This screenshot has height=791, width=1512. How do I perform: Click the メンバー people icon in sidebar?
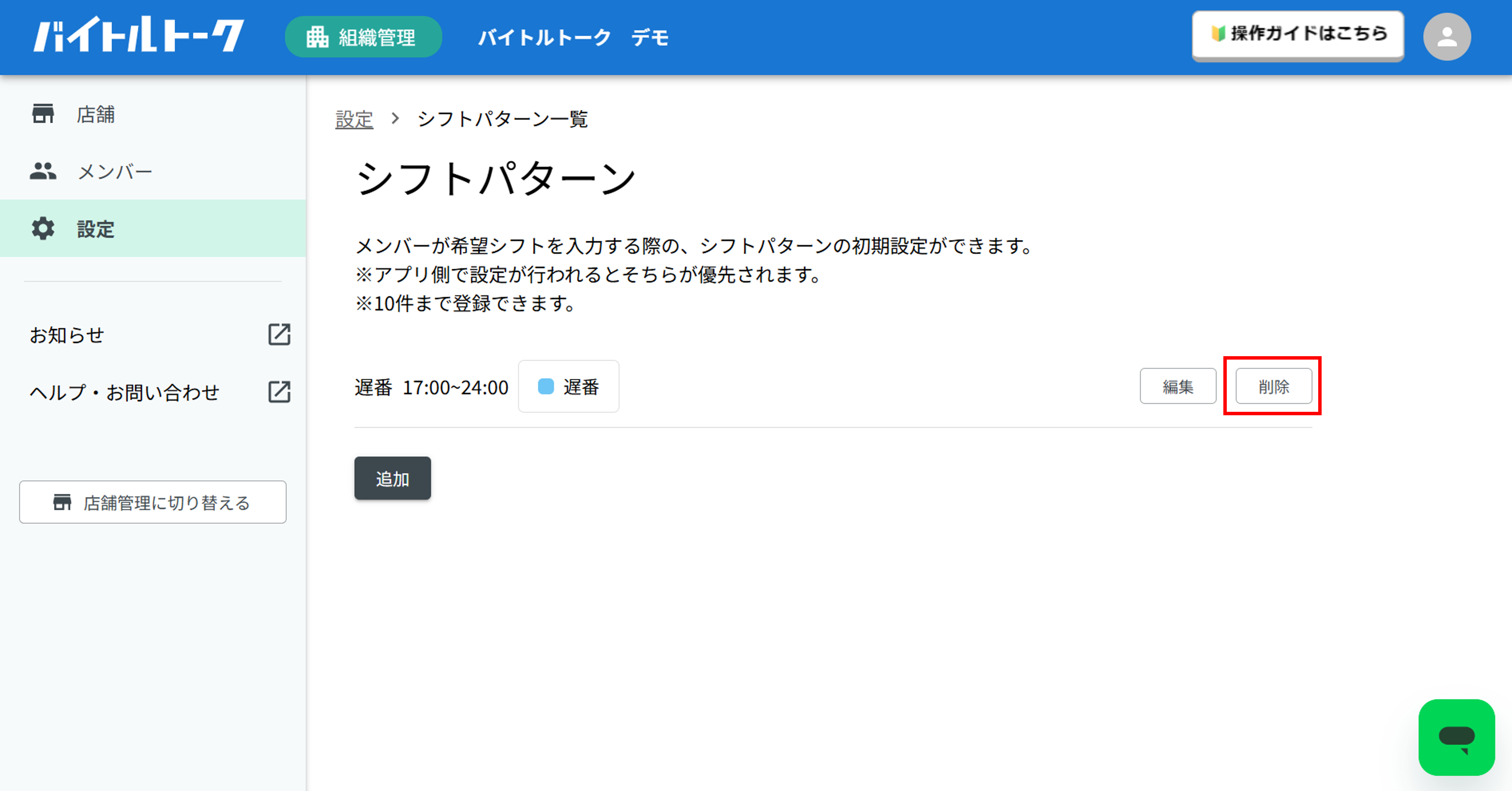pos(43,171)
